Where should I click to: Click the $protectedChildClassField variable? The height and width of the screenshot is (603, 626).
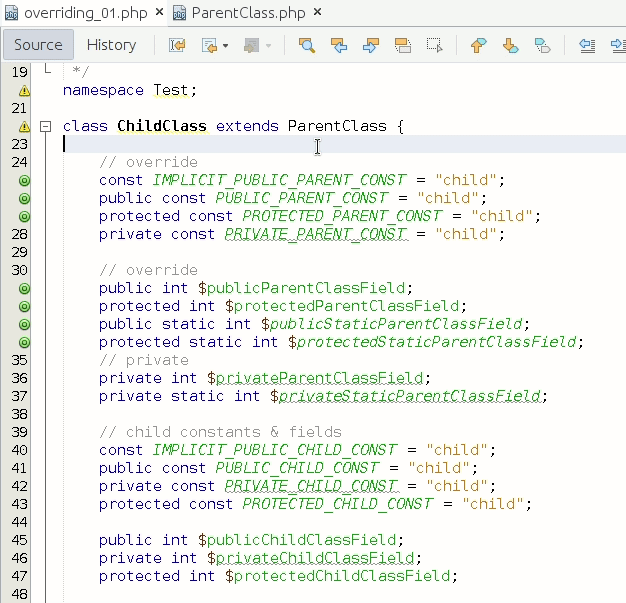(338, 575)
